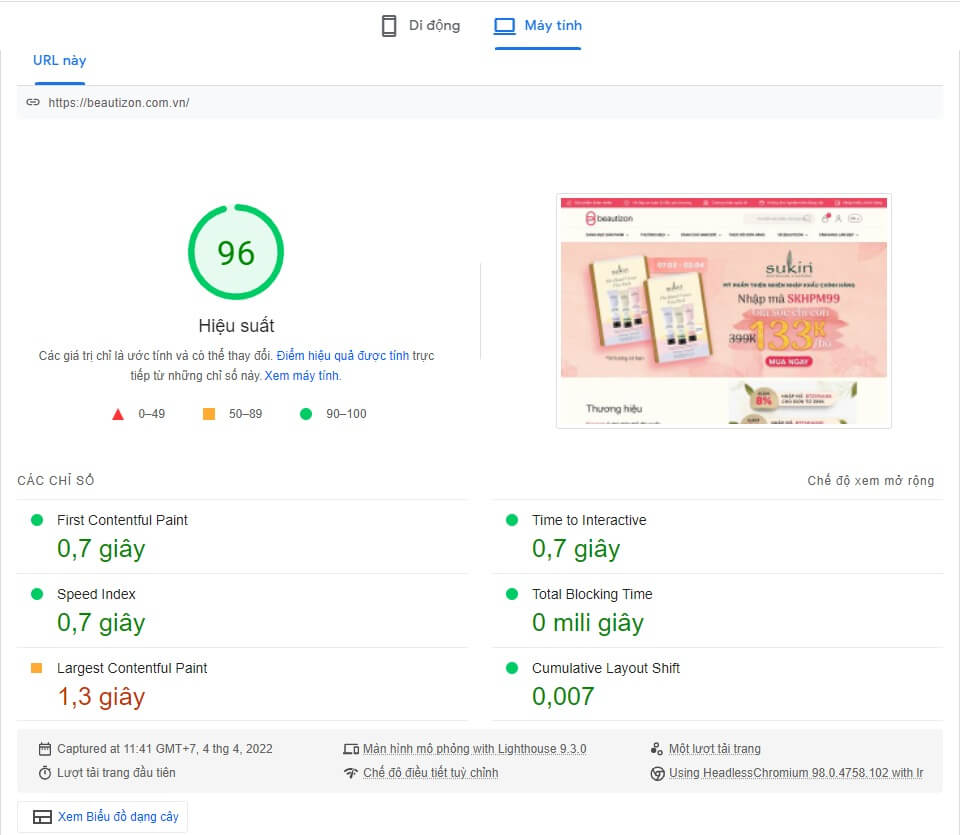Open the Xem máy tính link
The width and height of the screenshot is (960, 835).
302,376
